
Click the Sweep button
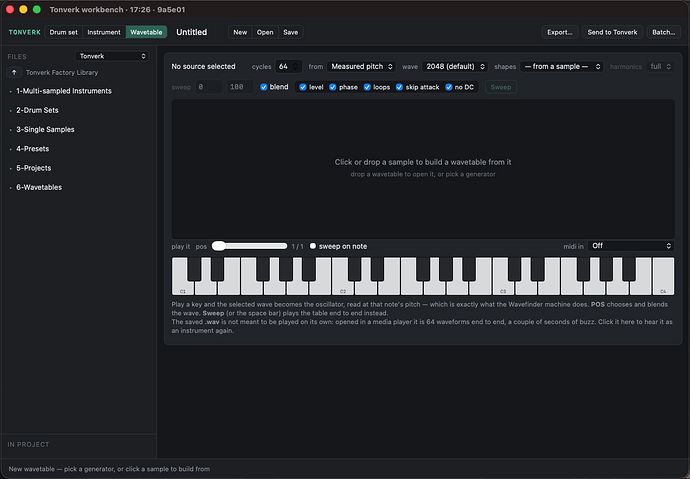501,87
